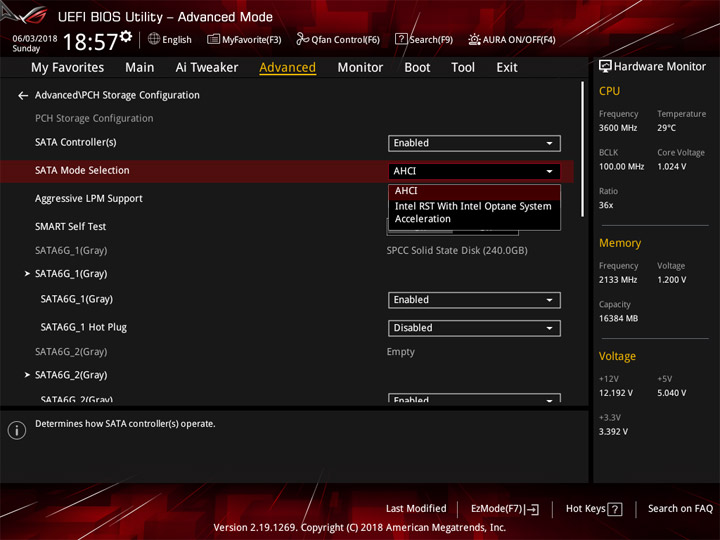Viewport: 720px width, 540px height.
Task: Choose Intel RST With Intel Optane option
Action: (474, 213)
